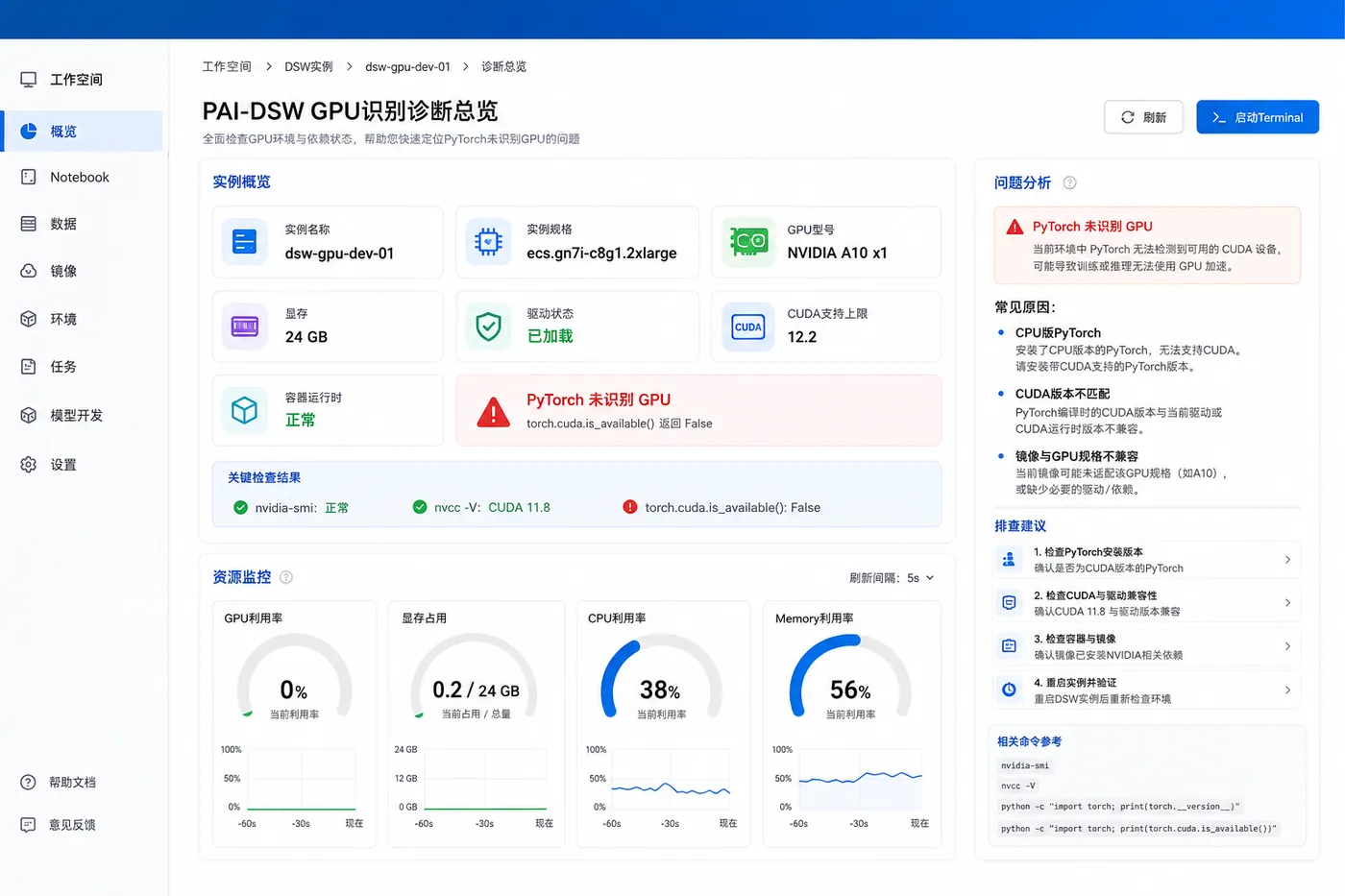The height and width of the screenshot is (896, 1345).
Task: Click the 驱动状态 shield icon
Action: 488,326
